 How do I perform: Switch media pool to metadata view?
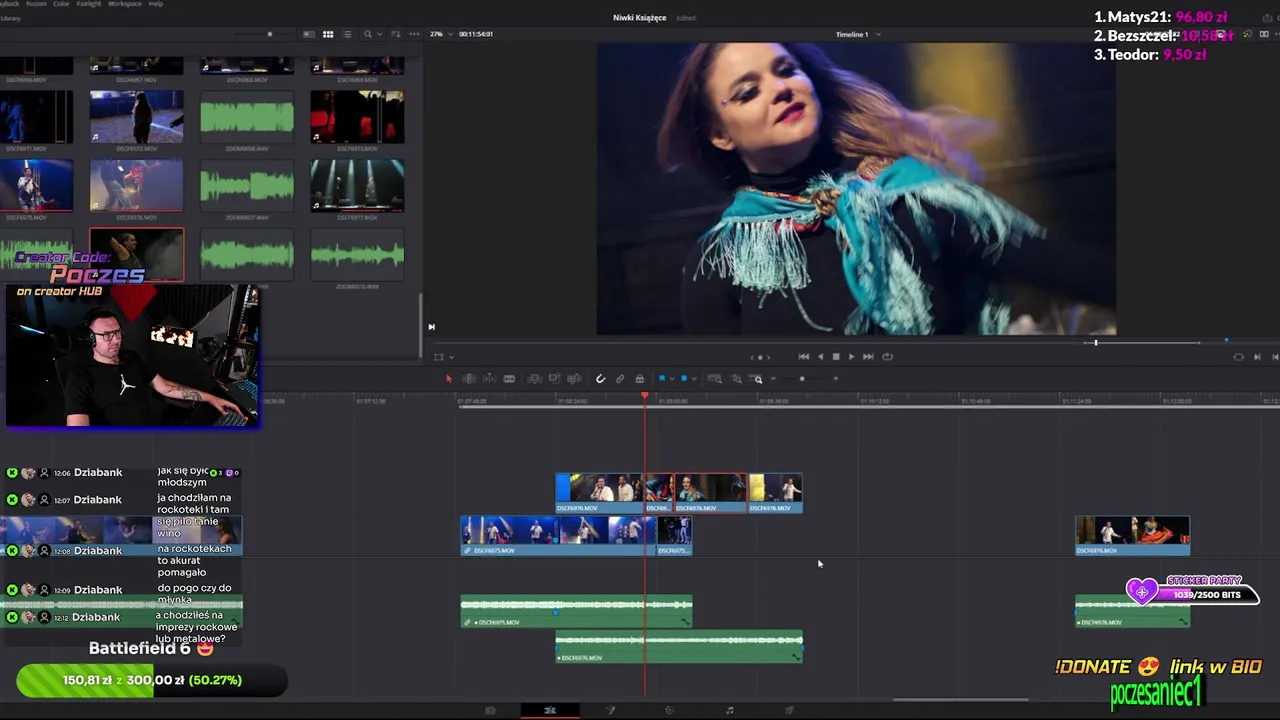pos(308,34)
